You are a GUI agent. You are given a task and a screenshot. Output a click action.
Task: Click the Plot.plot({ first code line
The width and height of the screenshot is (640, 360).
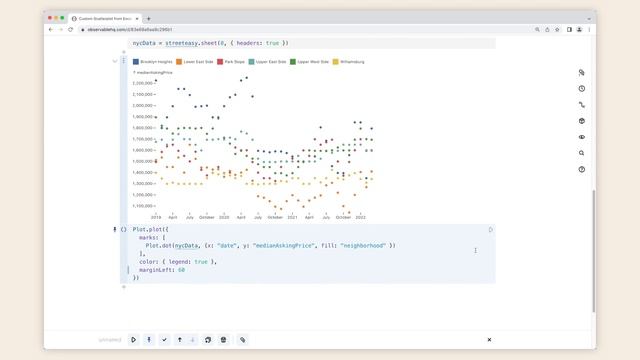(x=151, y=229)
